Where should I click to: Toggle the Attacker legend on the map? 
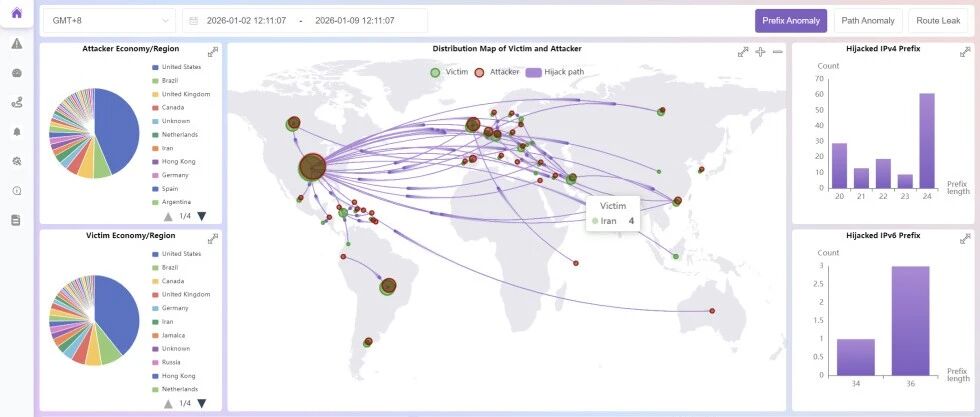[x=497, y=72]
